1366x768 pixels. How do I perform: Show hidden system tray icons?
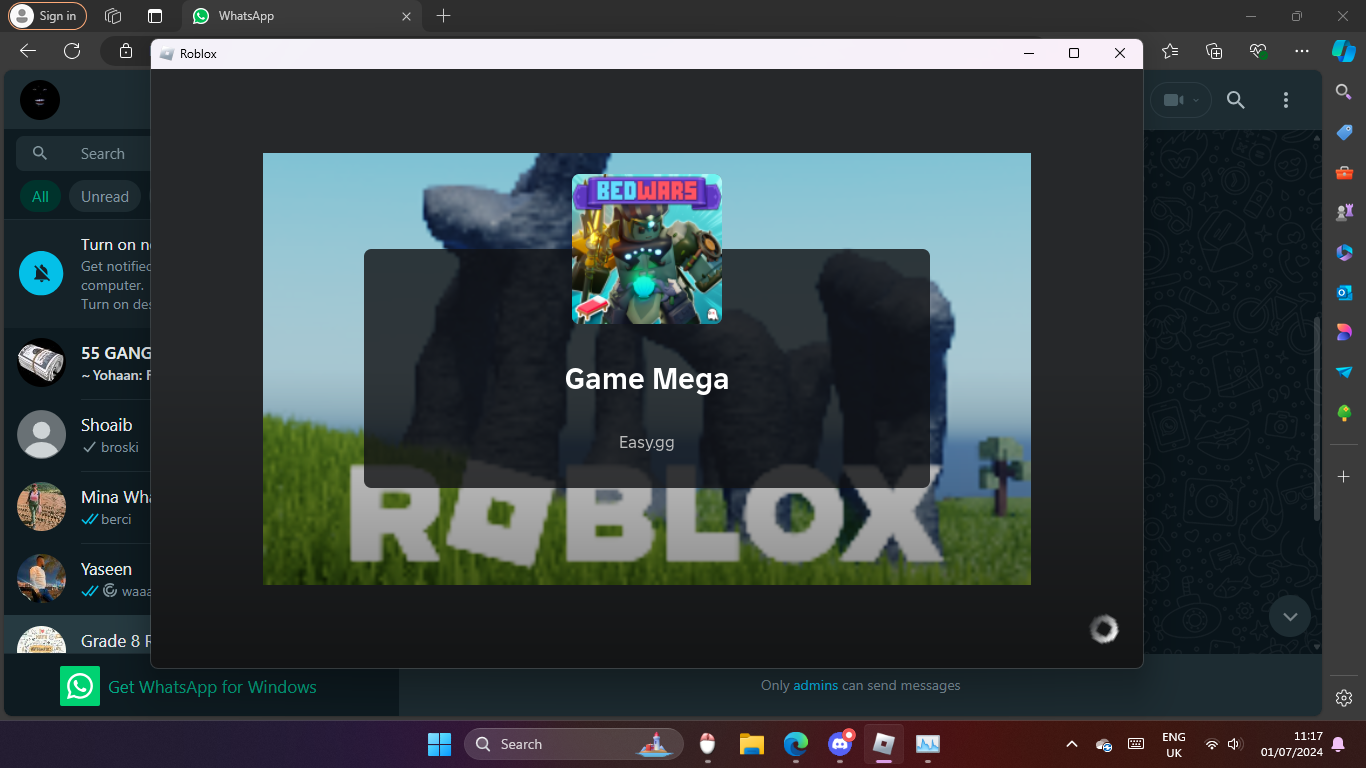click(1072, 744)
